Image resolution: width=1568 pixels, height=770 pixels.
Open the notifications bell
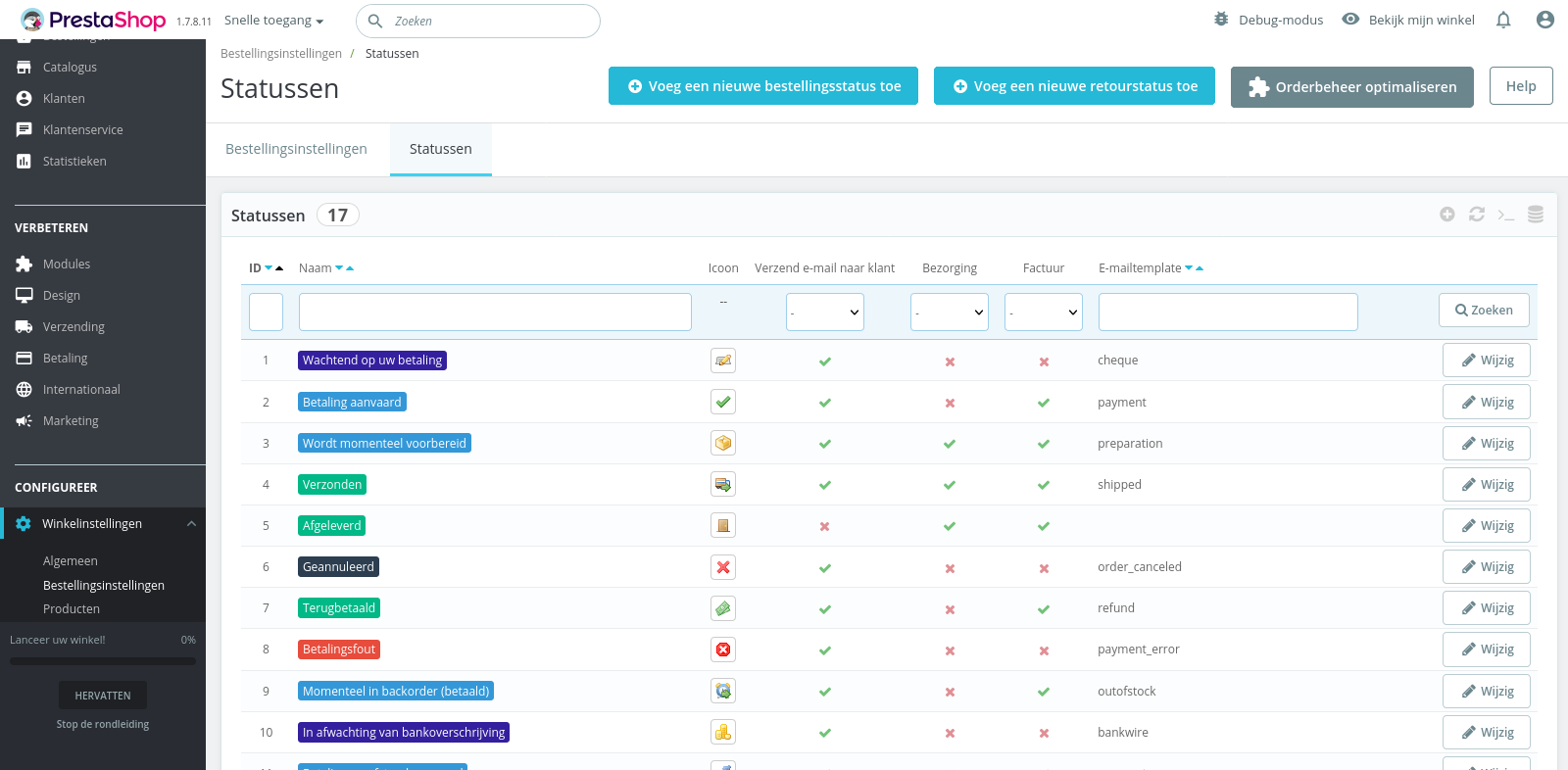click(x=1503, y=20)
